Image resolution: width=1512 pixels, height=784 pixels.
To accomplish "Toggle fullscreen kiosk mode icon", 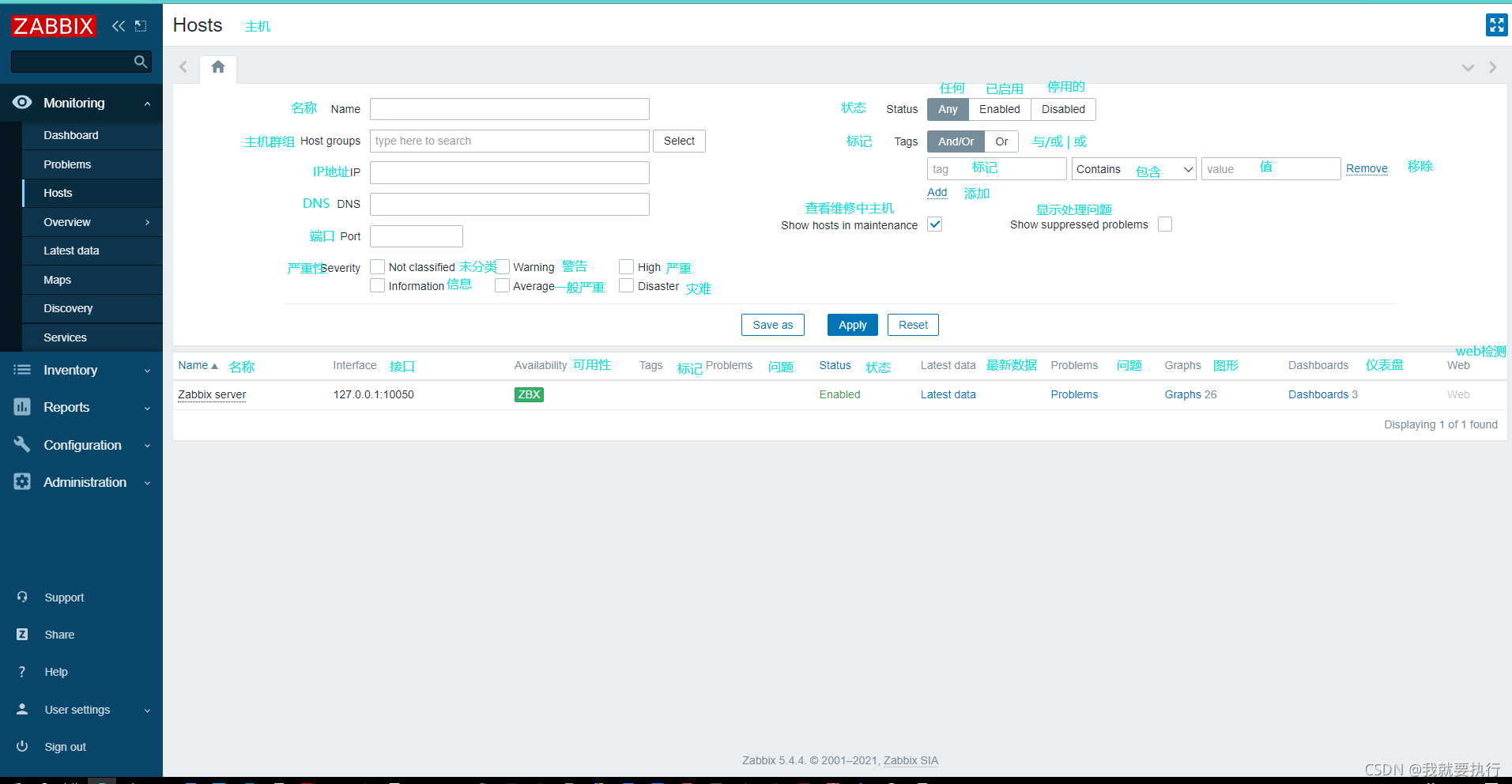I will 1496,25.
